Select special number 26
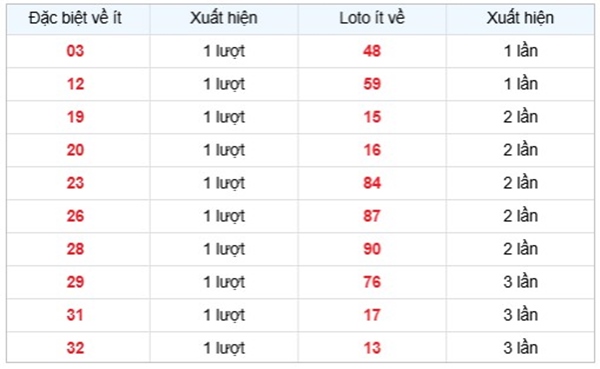Image resolution: width=600 pixels, height=369 pixels. pos(75,216)
